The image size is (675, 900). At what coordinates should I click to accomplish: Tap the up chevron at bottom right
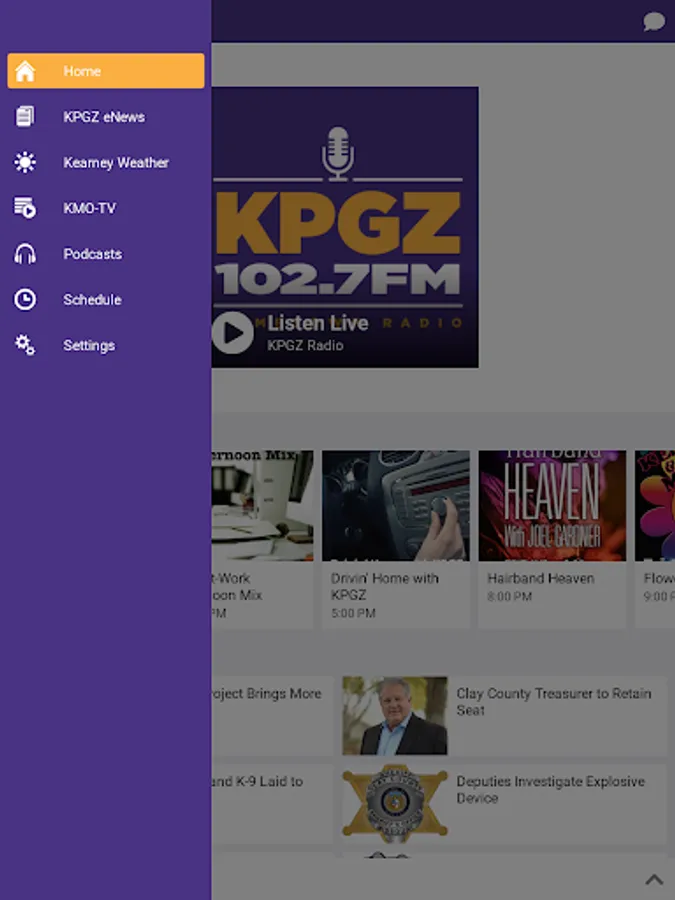tap(654, 879)
